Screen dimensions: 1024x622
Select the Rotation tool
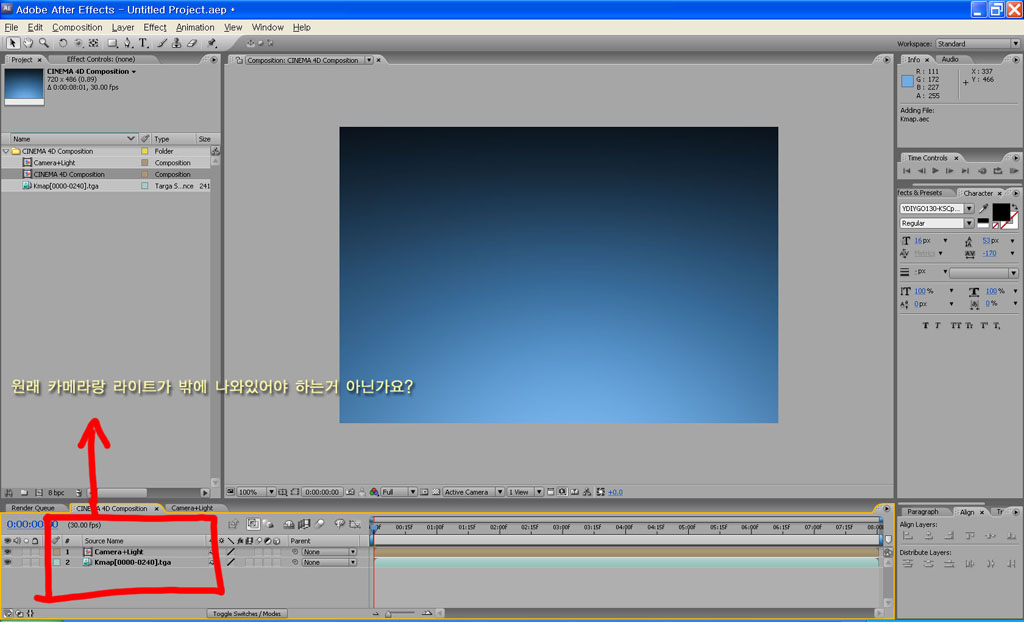coord(63,43)
